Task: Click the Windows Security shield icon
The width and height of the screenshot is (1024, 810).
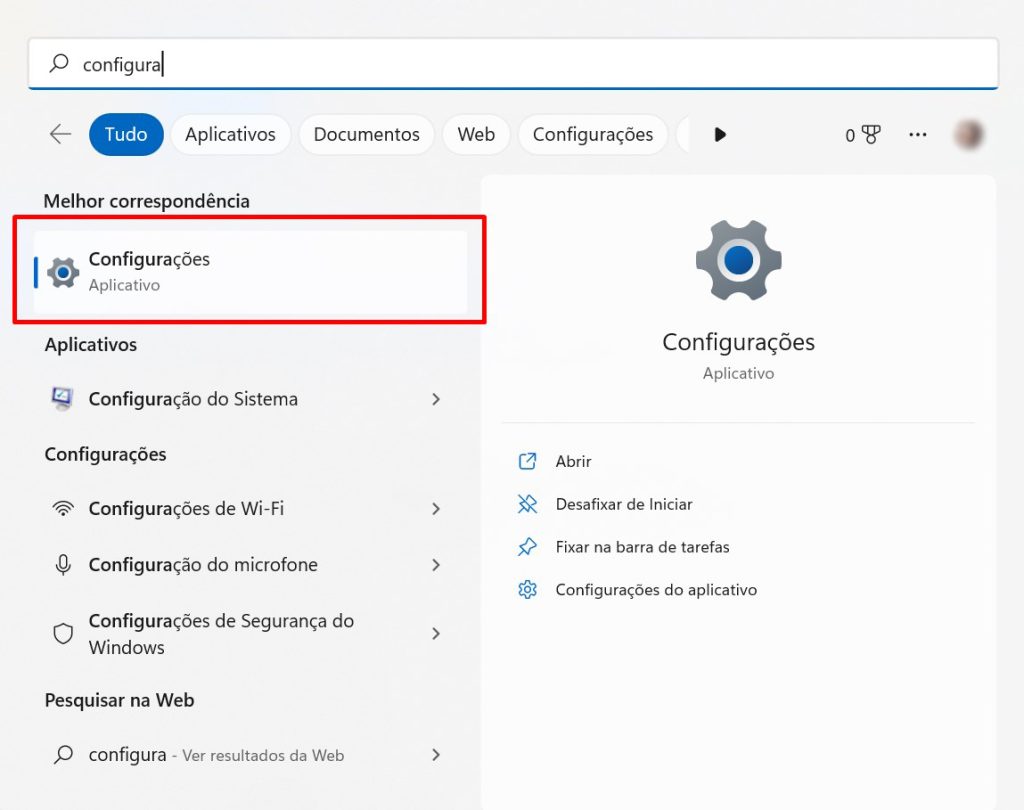Action: tap(63, 634)
